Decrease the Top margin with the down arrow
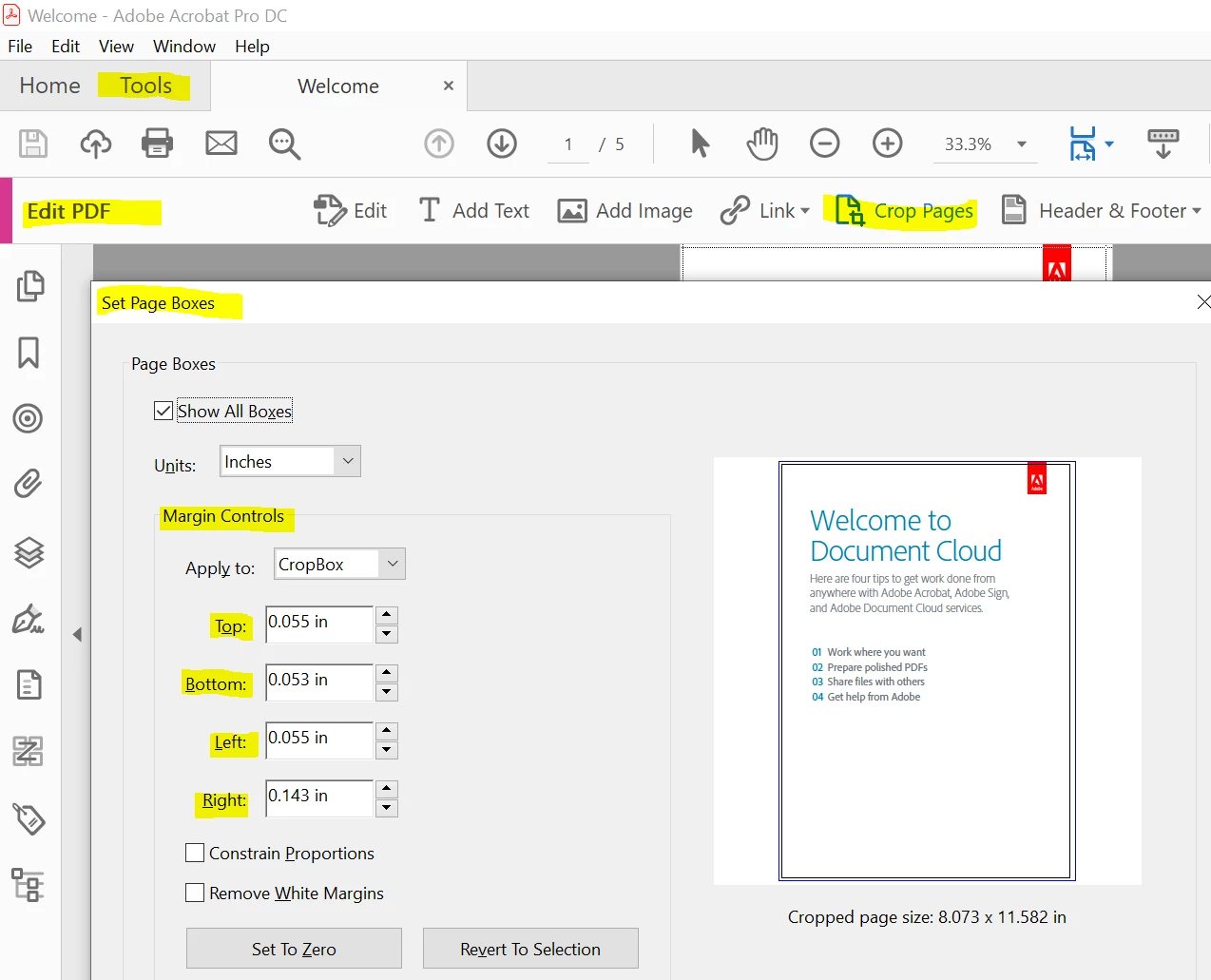This screenshot has height=980, width=1211. point(387,634)
